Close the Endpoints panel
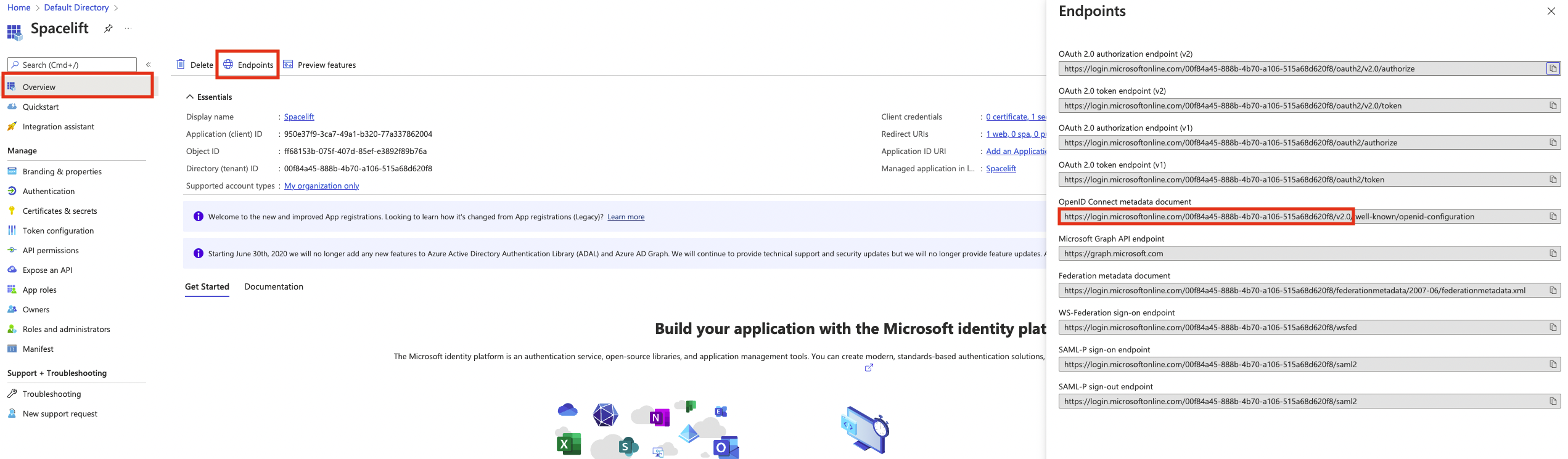 tap(1551, 11)
